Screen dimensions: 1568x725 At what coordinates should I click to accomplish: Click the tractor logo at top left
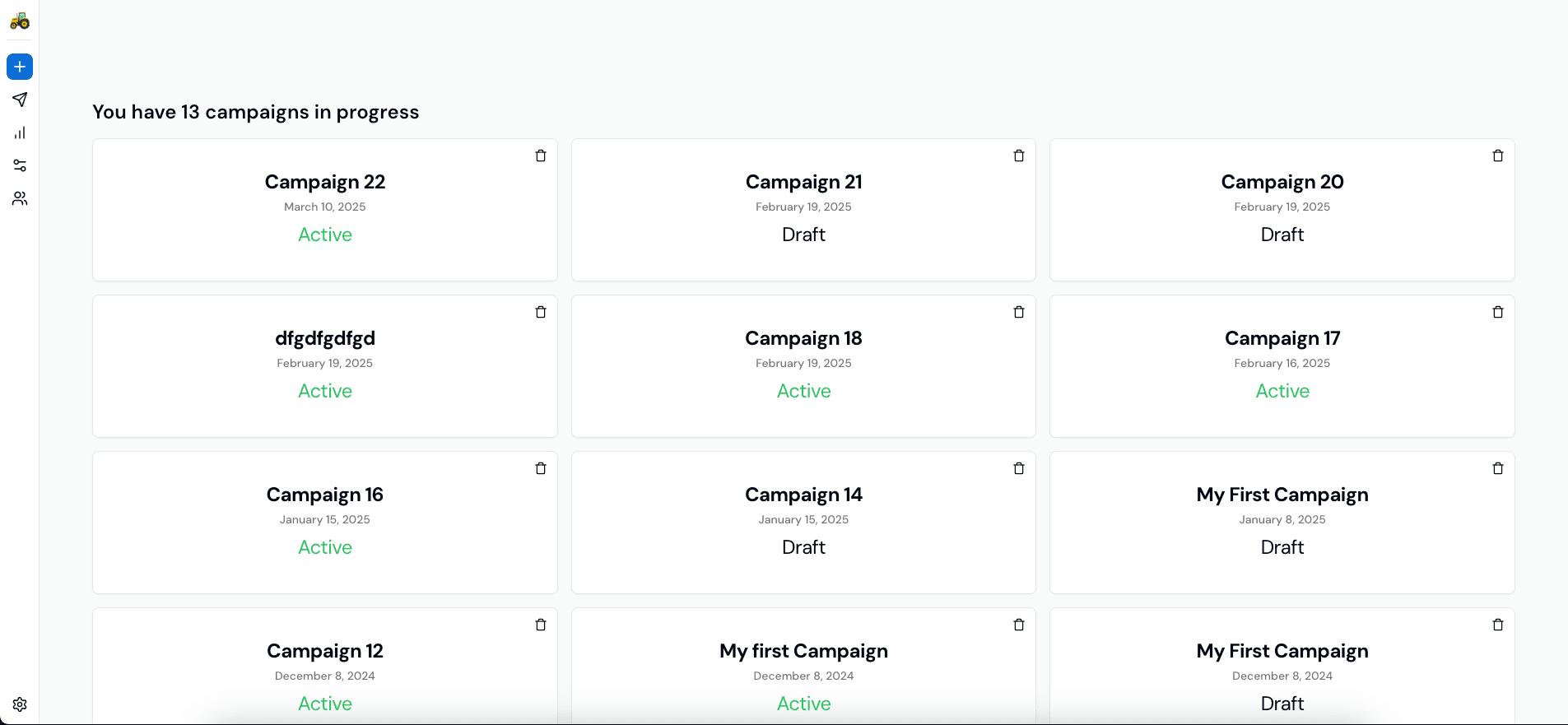pyautogui.click(x=20, y=21)
